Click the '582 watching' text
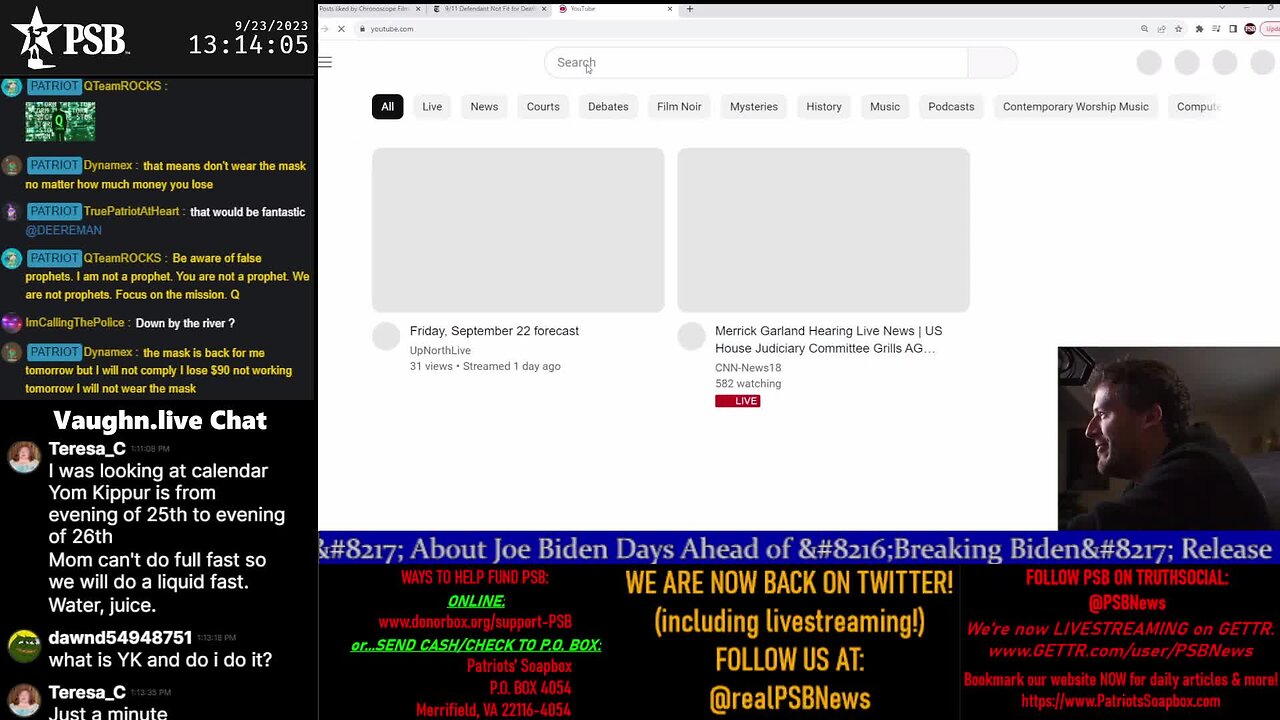1280x720 pixels. tap(748, 384)
